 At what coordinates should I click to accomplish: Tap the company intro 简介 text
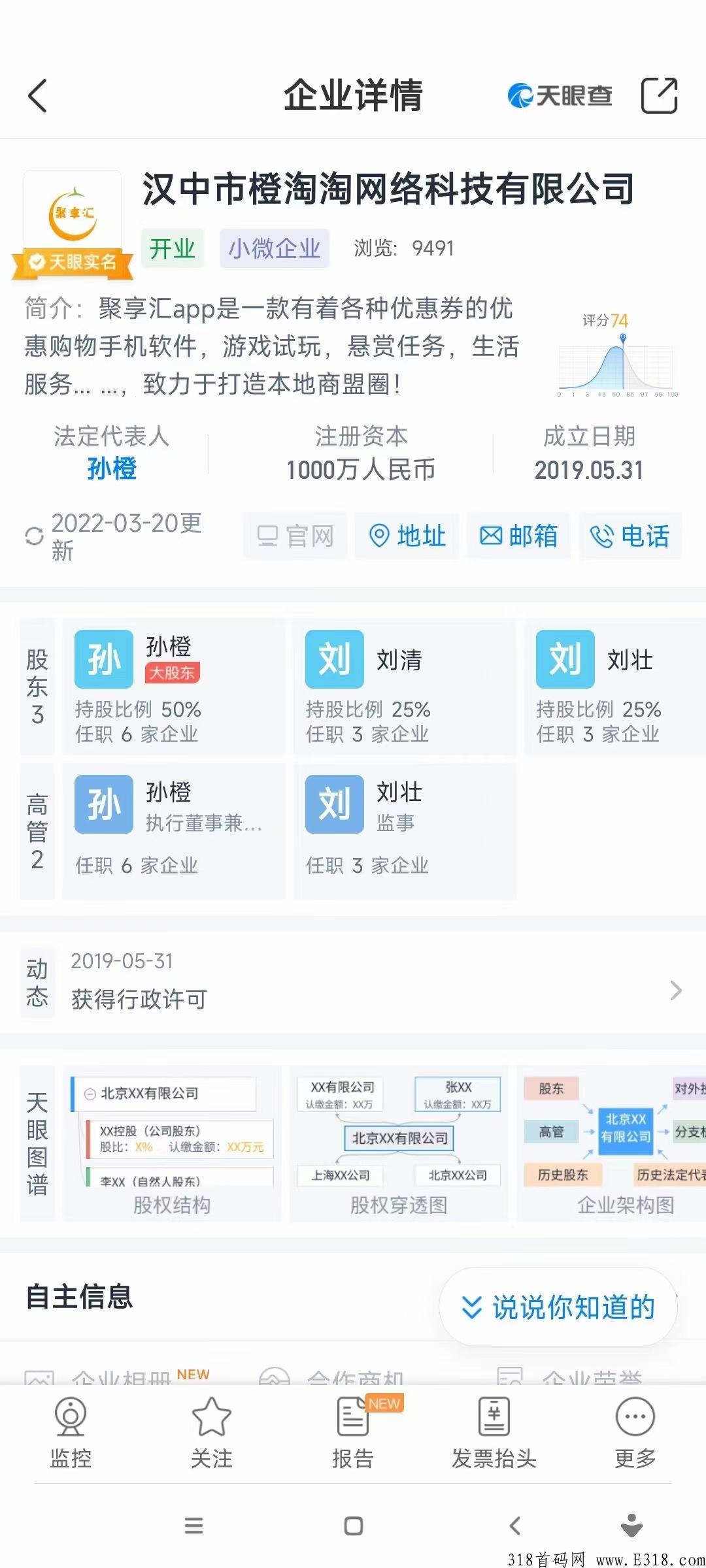tap(272, 346)
